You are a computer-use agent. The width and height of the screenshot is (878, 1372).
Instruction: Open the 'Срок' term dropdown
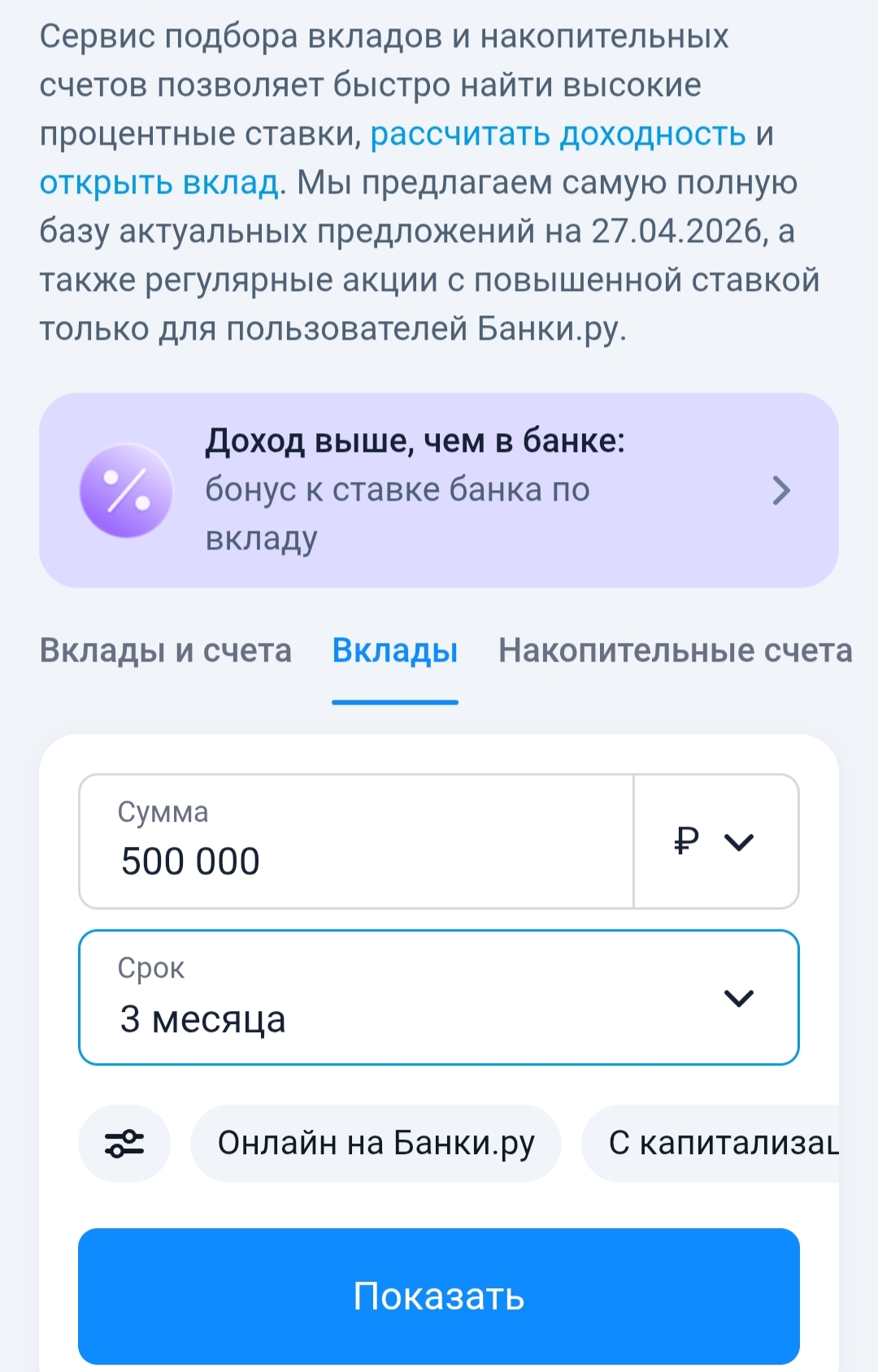click(439, 997)
